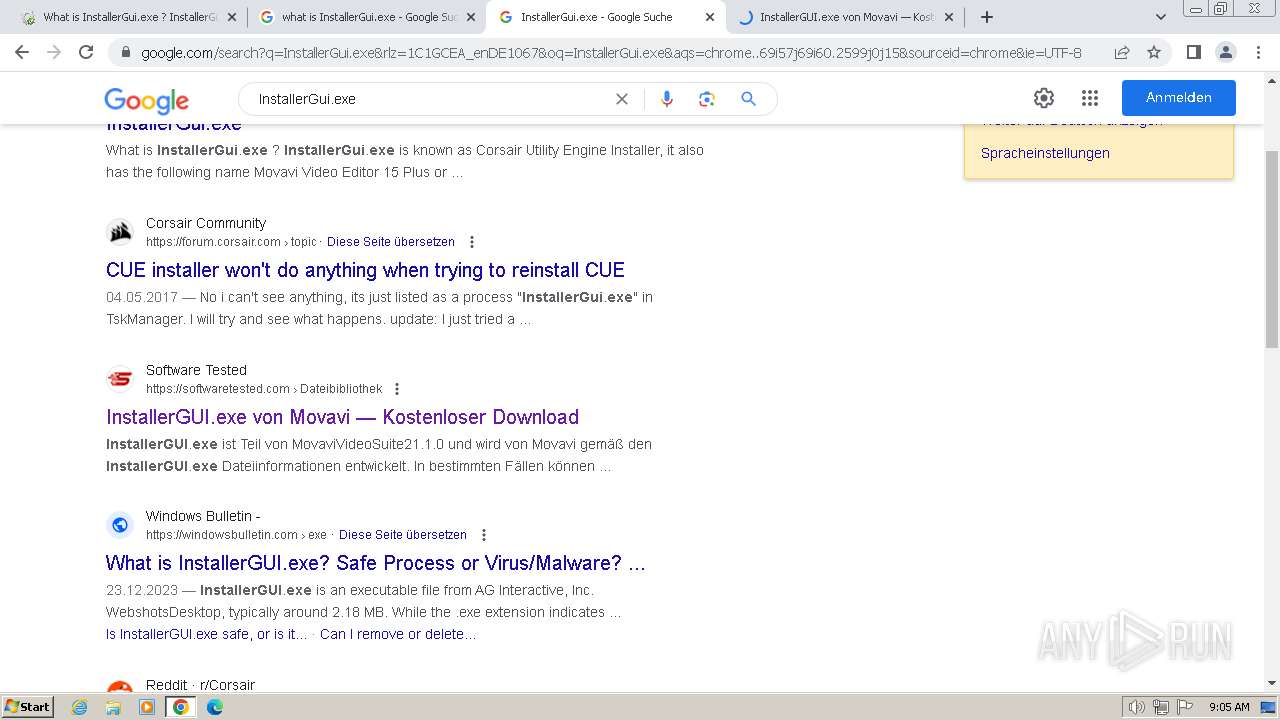Click the Windows Bulletin site favicon
This screenshot has width=1280, height=720.
(x=120, y=525)
